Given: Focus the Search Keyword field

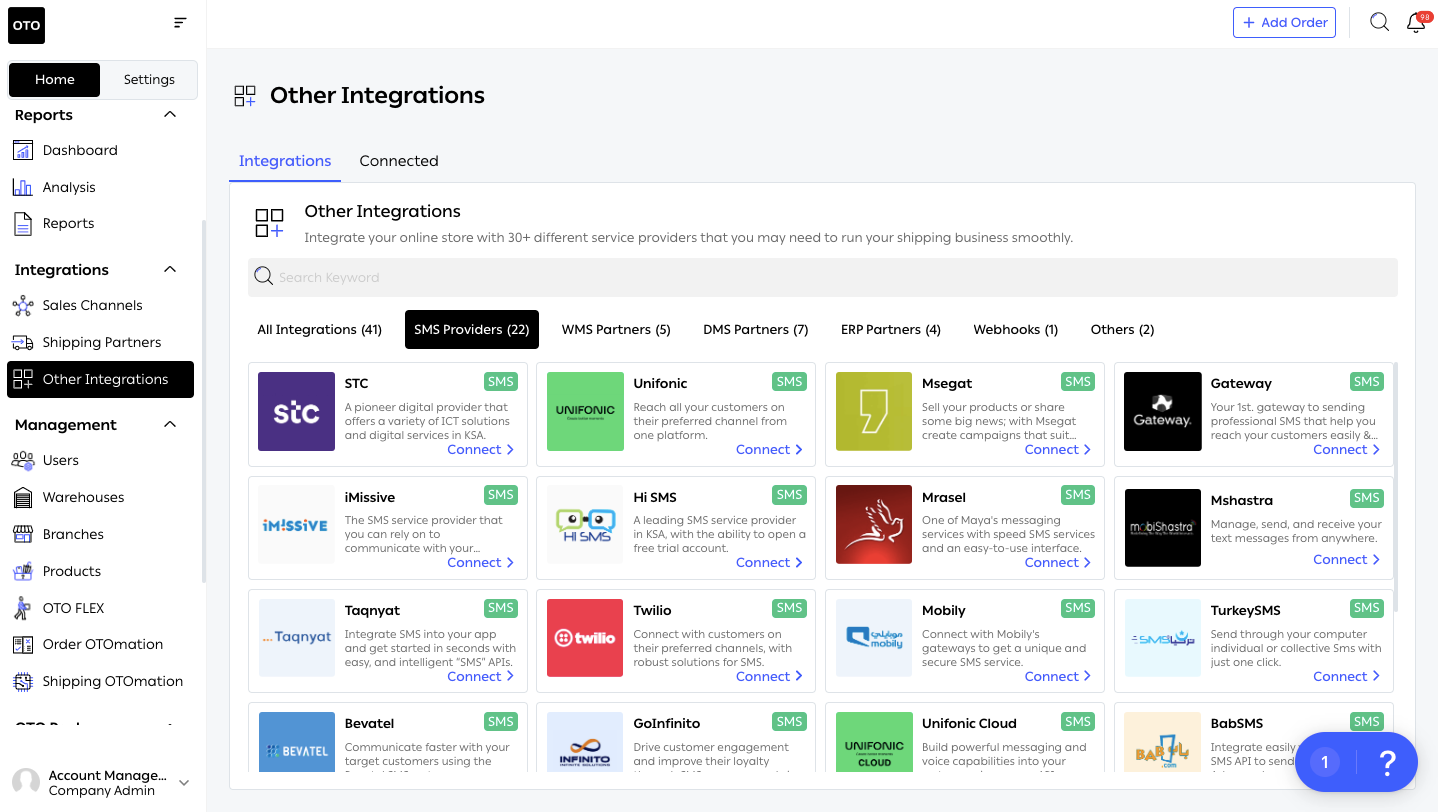Looking at the screenshot, I should pos(822,277).
